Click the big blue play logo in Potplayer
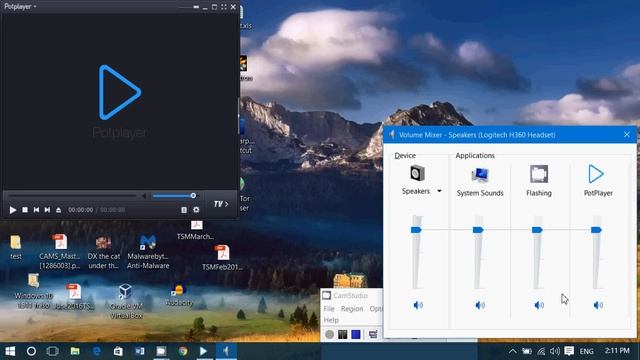 pos(120,92)
